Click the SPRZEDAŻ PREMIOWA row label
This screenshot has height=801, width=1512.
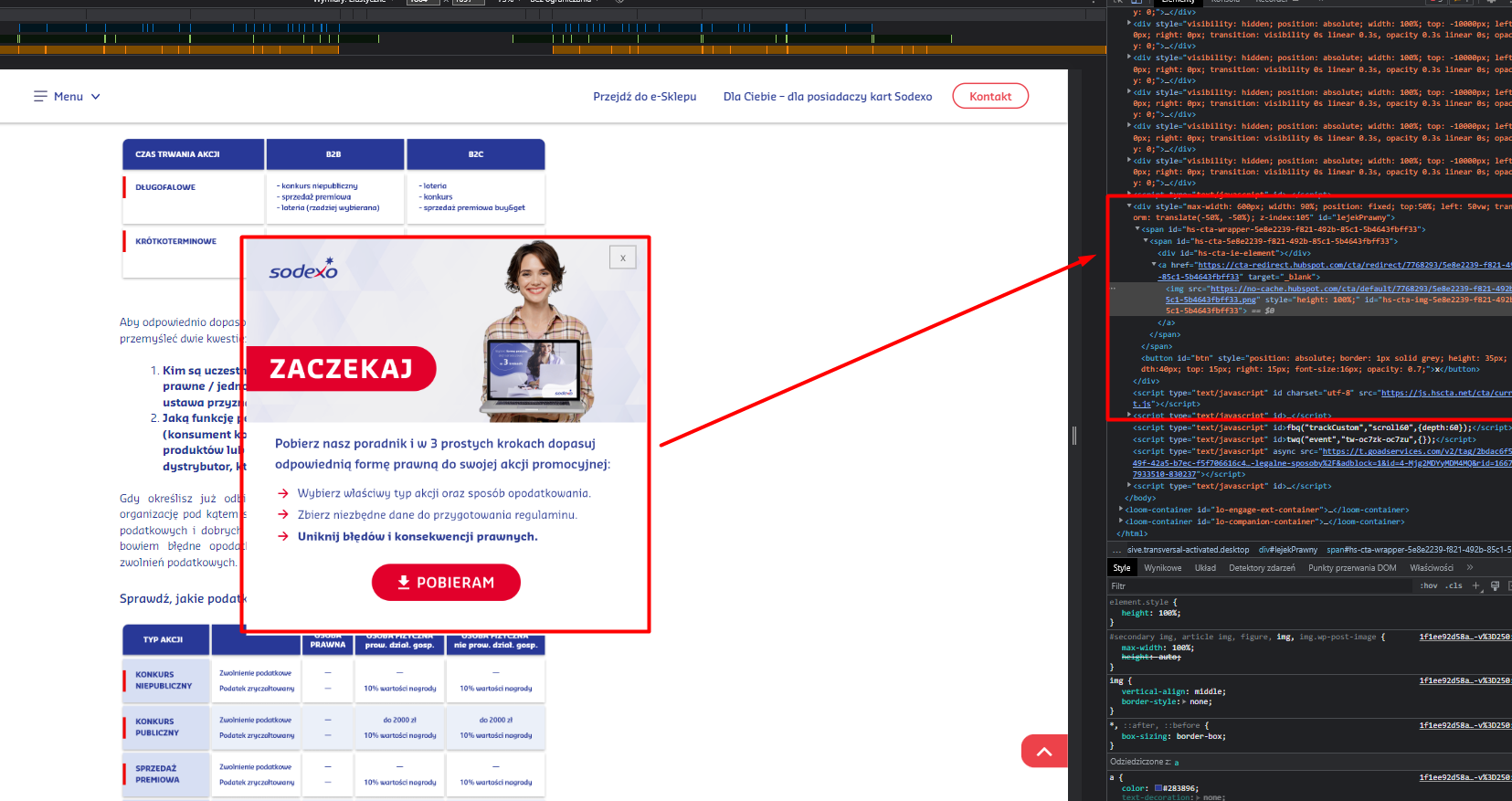[157, 775]
